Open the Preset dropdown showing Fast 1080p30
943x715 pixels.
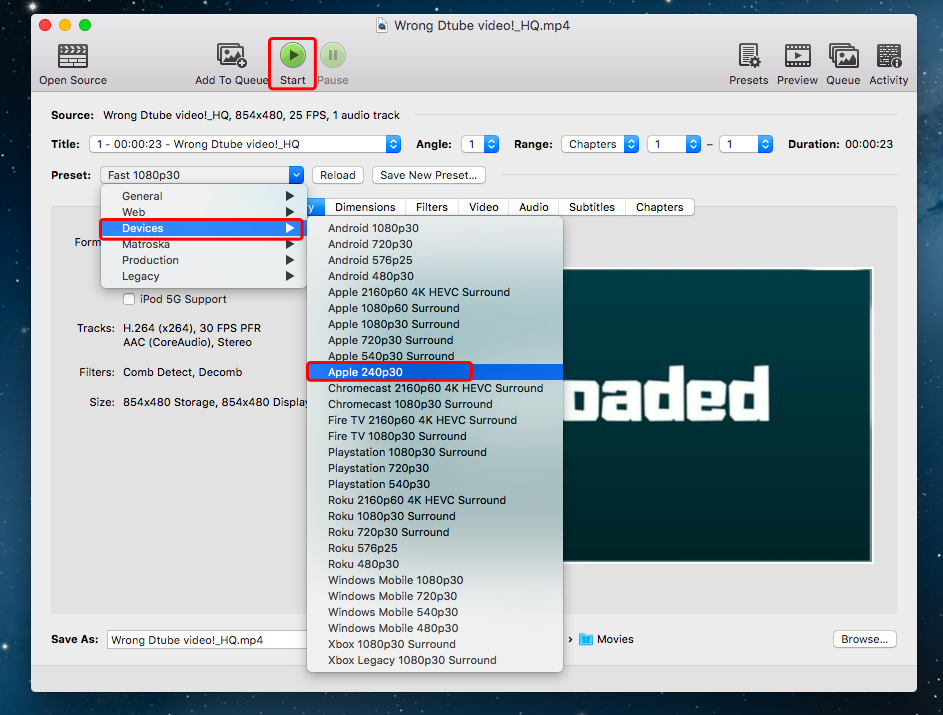coord(202,175)
